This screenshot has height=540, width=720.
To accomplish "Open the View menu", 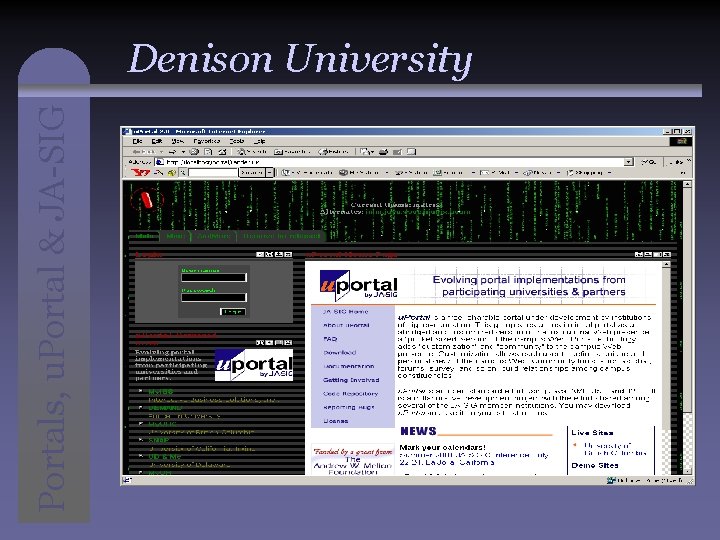I will (x=178, y=141).
